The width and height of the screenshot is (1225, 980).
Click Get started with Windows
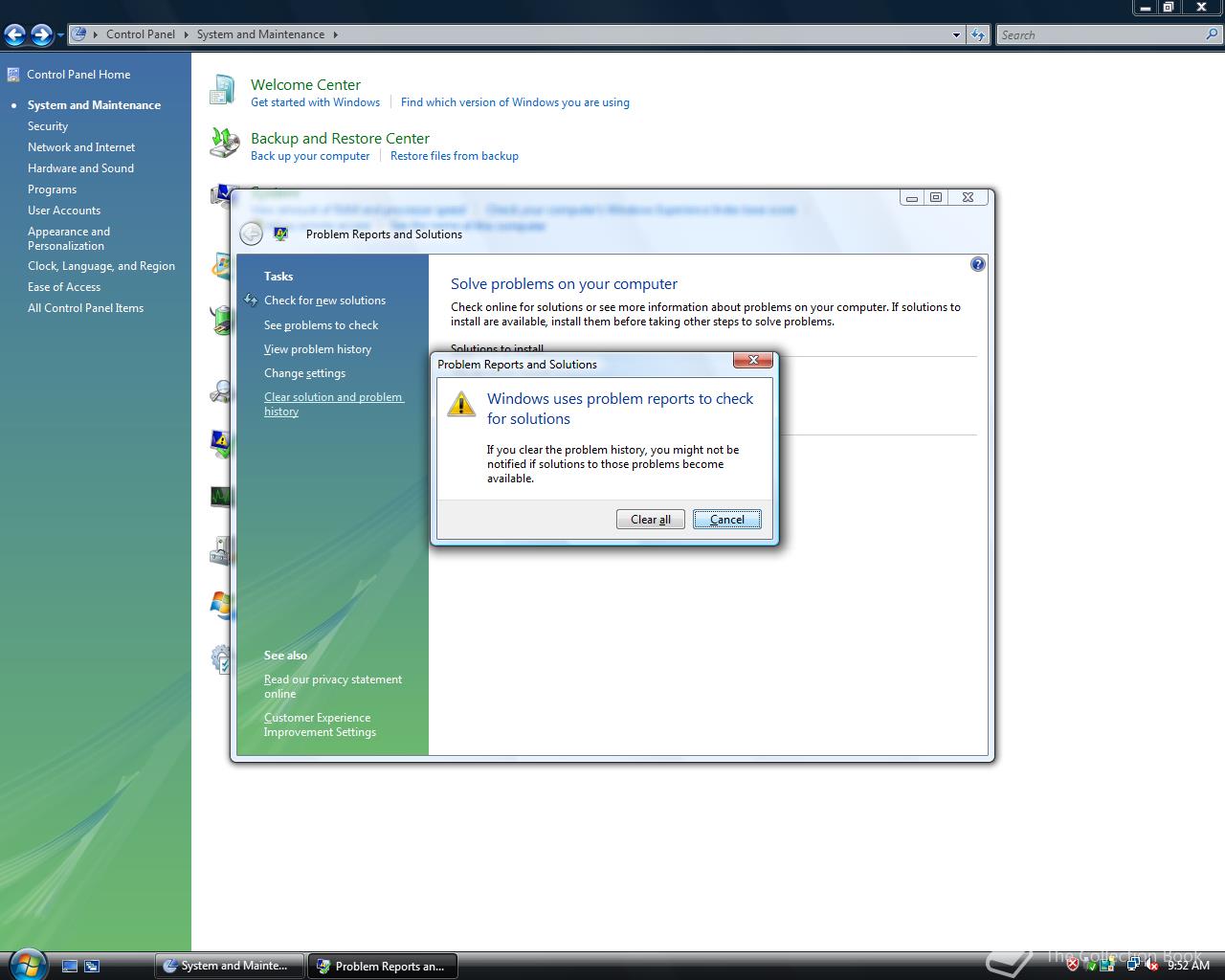pos(315,102)
